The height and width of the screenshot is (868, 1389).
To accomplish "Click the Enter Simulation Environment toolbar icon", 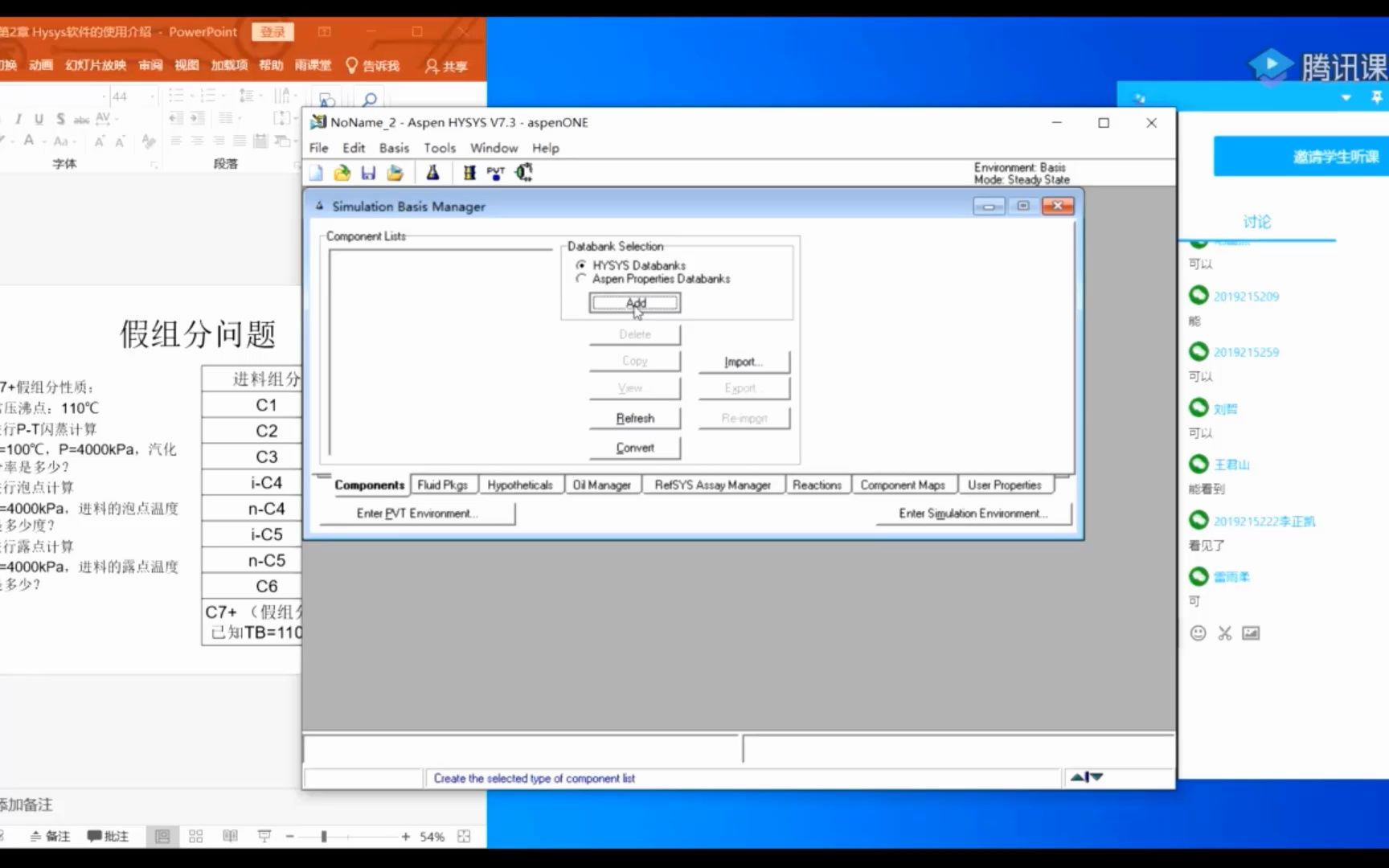I will point(524,172).
